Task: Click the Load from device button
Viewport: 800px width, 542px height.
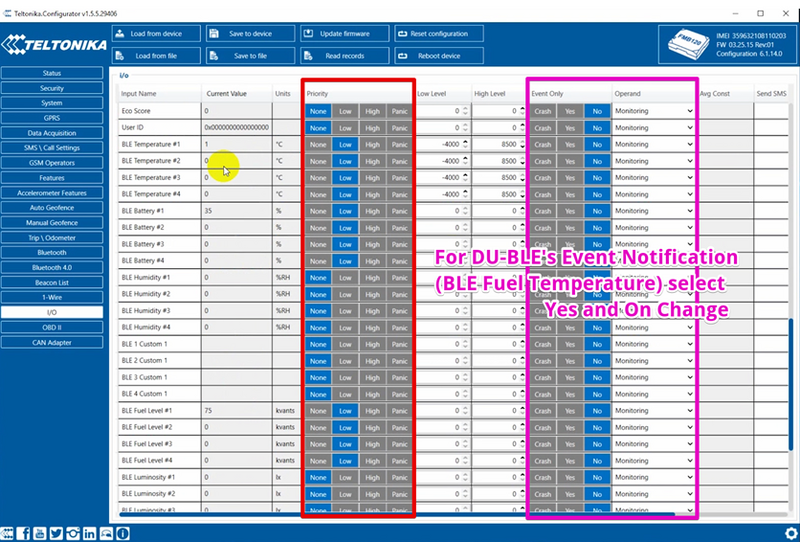Action: (156, 34)
